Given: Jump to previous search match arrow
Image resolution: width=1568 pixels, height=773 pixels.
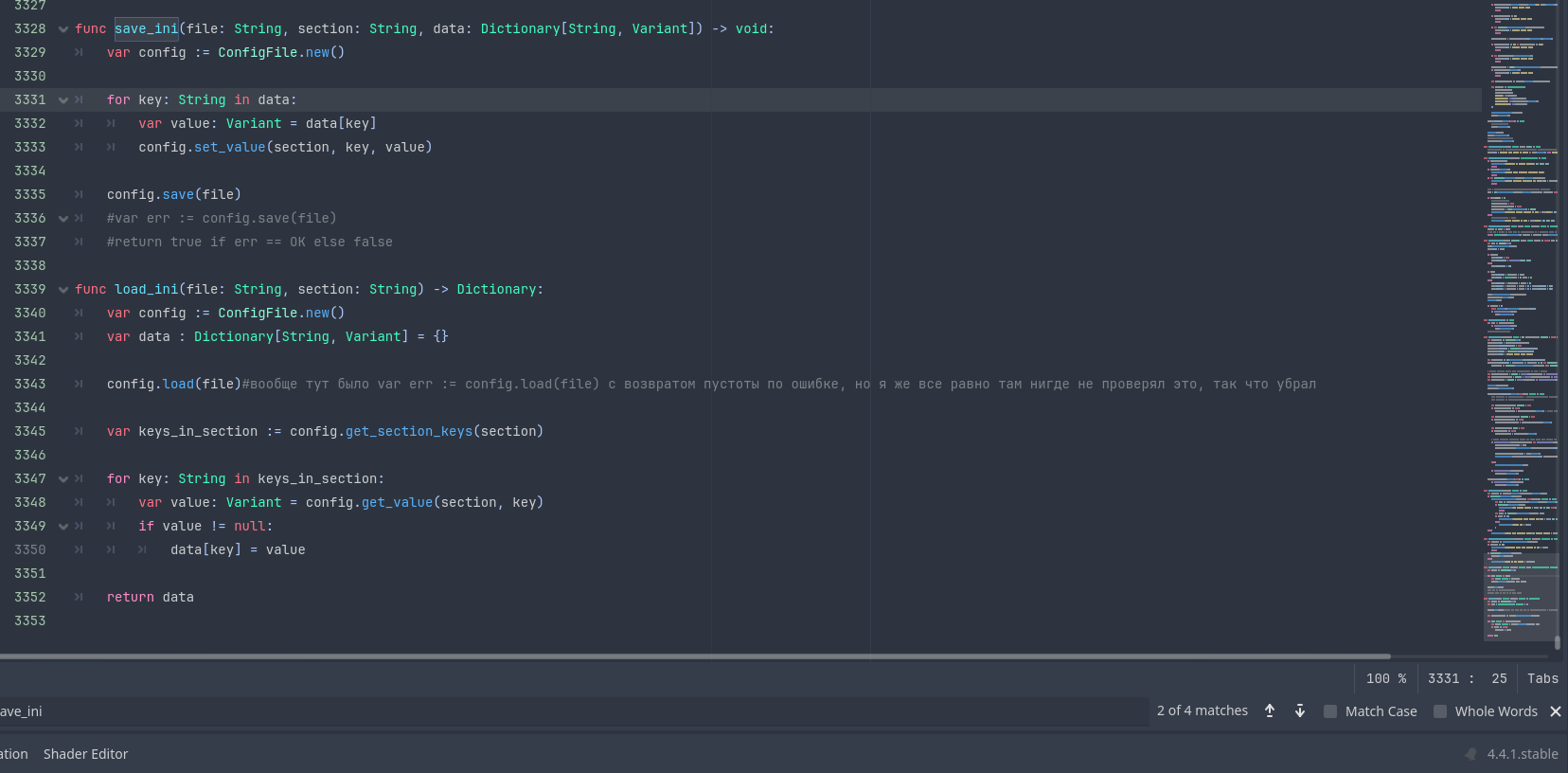Looking at the screenshot, I should (1270, 710).
